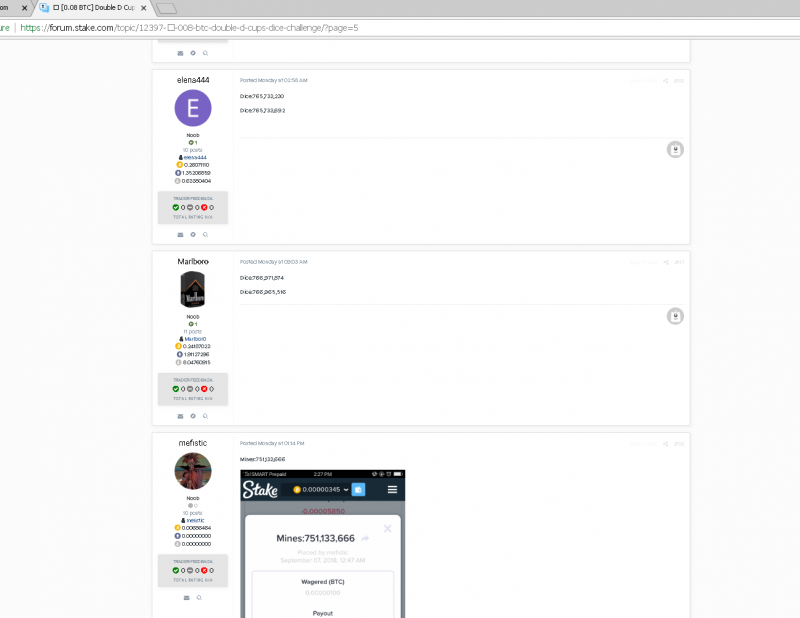Viewport: 800px width, 618px height.
Task: Click the magnifier icon in the topmost partial post
Action: (205, 53)
